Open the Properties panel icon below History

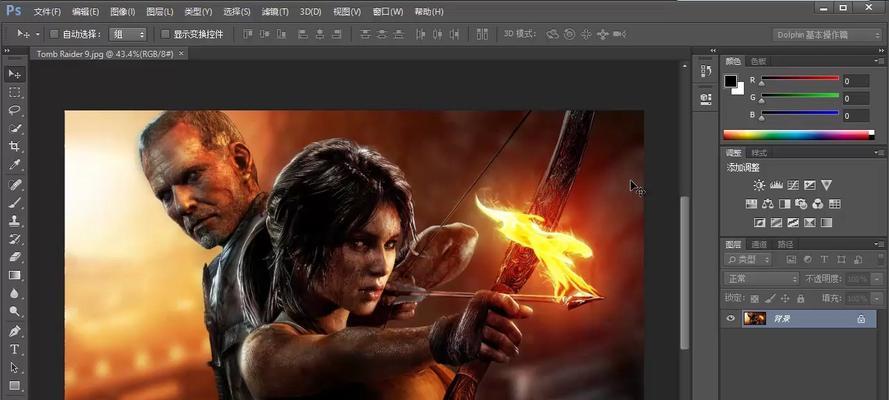tap(706, 99)
